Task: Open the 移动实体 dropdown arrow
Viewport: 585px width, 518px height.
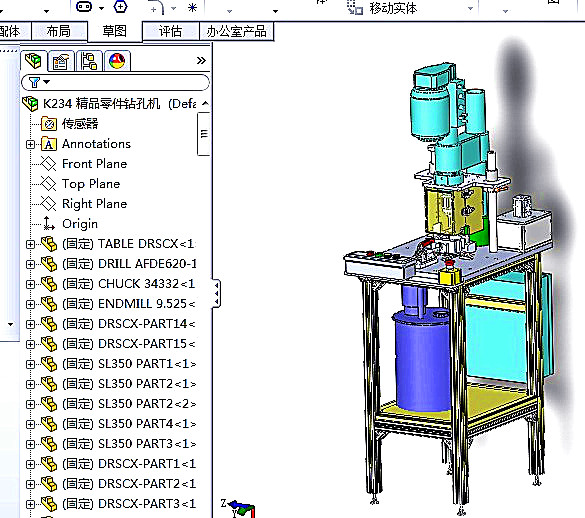Action: tap(470, 9)
